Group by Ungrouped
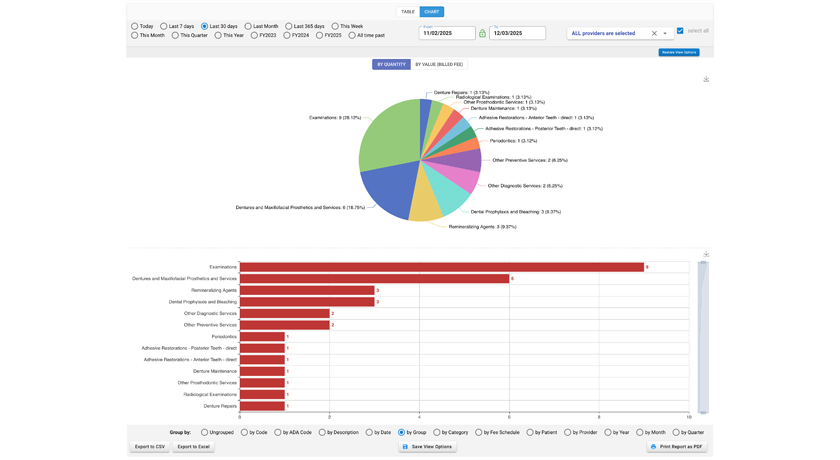840x460 pixels. coord(204,432)
